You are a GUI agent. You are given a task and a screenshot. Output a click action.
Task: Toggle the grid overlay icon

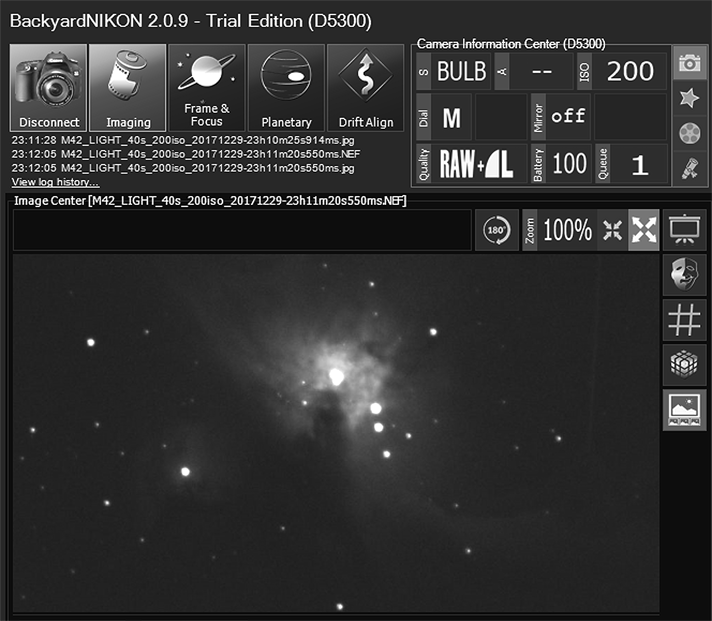pyautogui.click(x=684, y=320)
